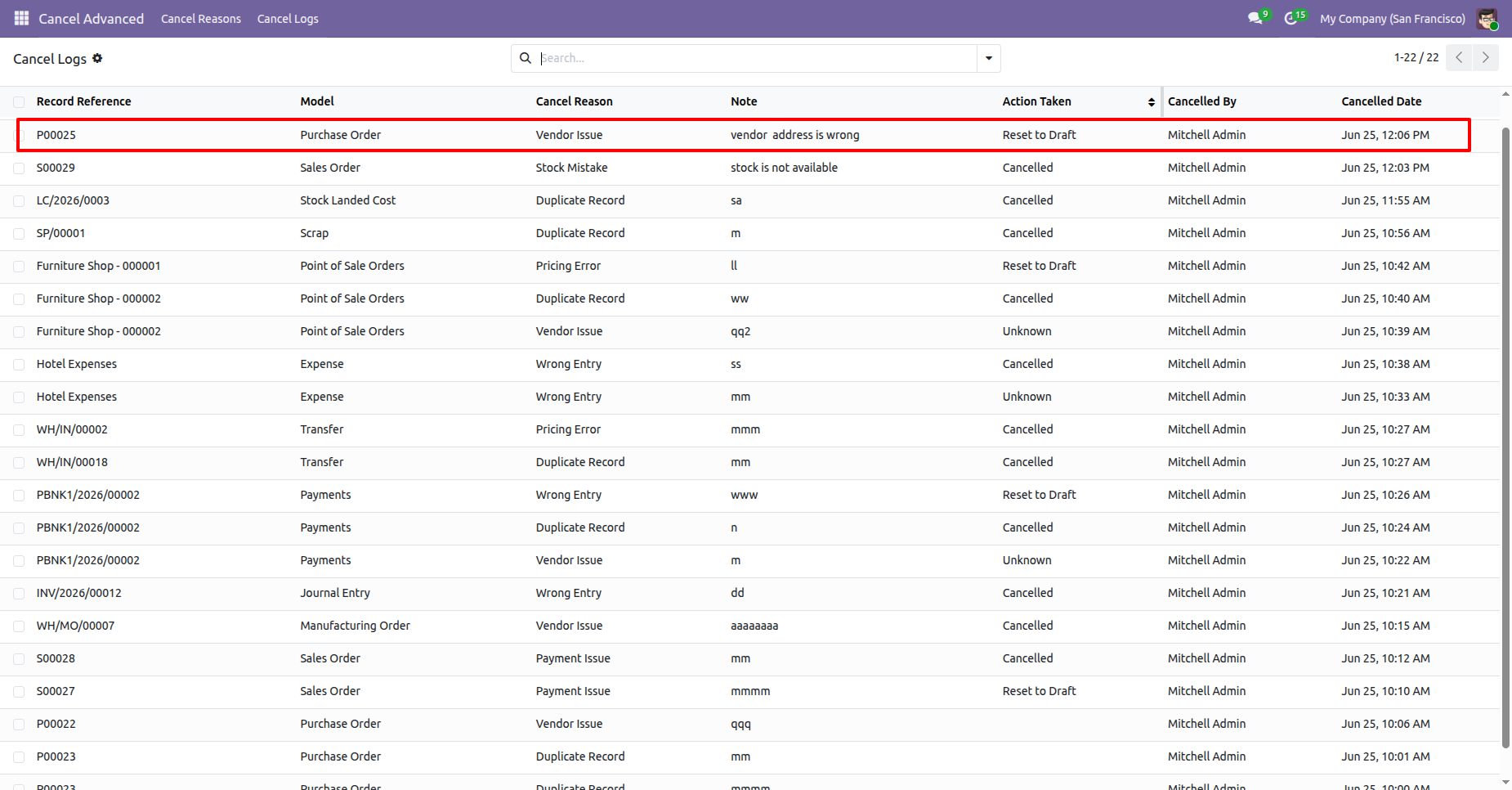Open the Cancel Advanced app menu

[92, 18]
